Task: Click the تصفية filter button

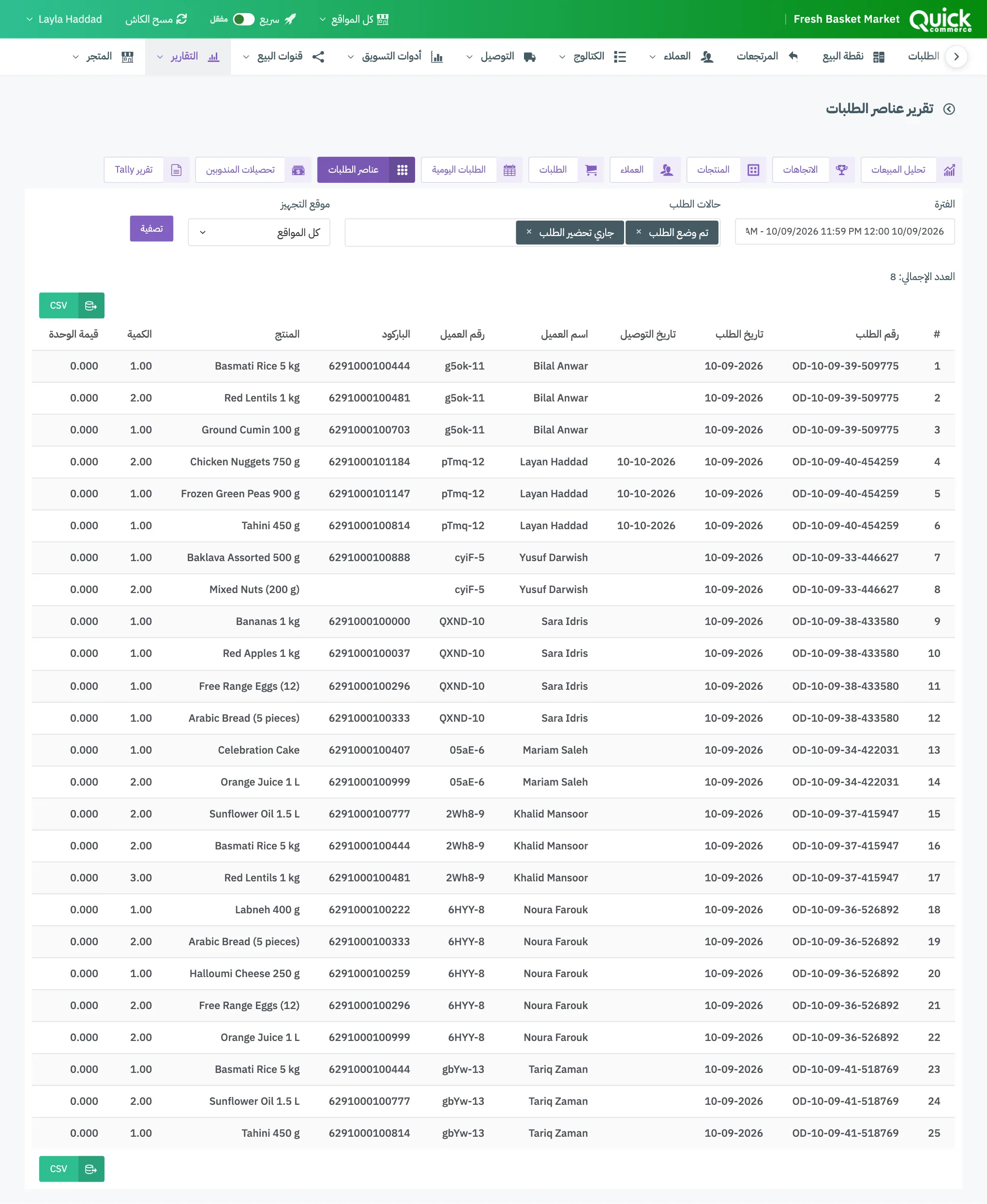Action: 151,228
